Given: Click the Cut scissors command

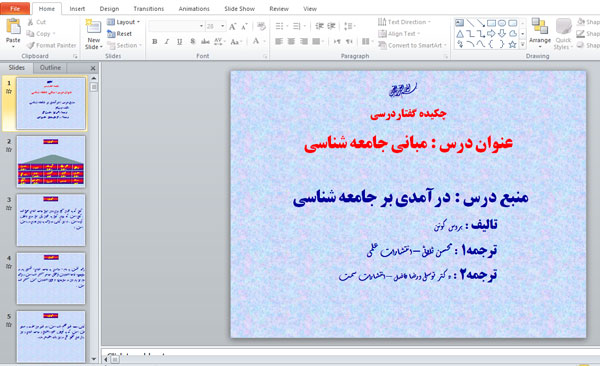Looking at the screenshot, I should click(37, 22).
